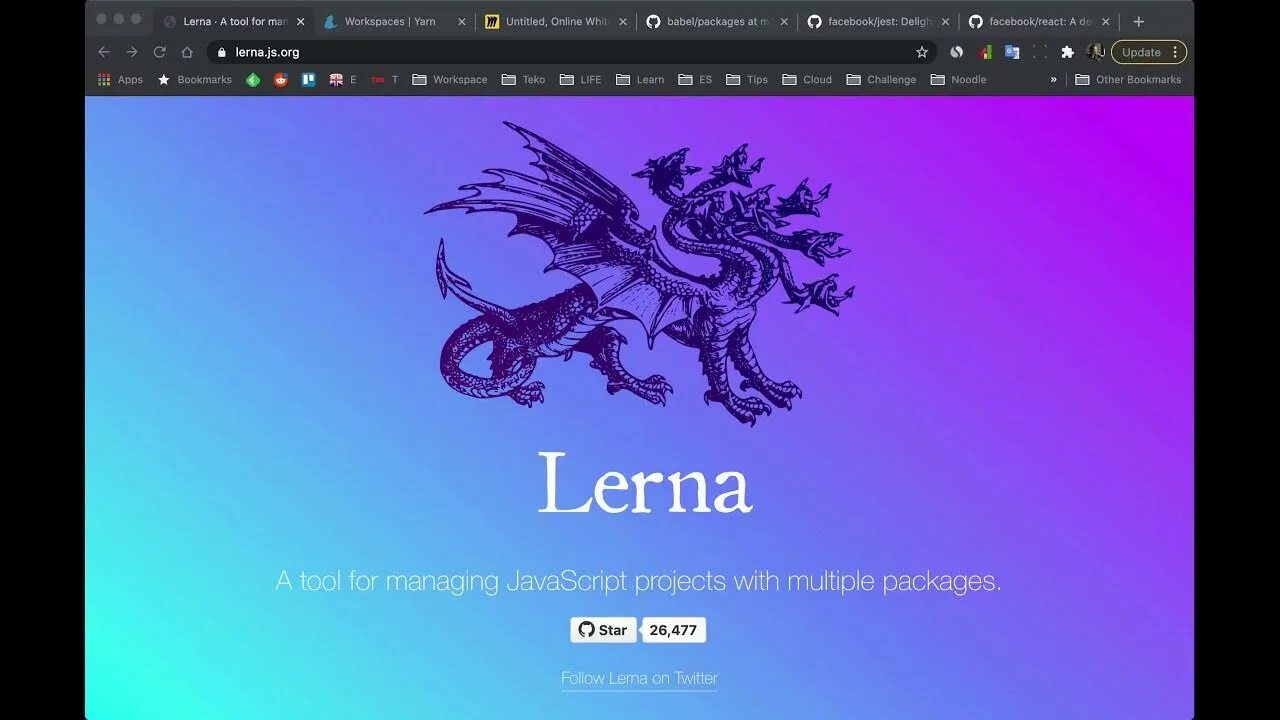
Task: Open the Other Bookmarks folder
Action: tap(1128, 79)
